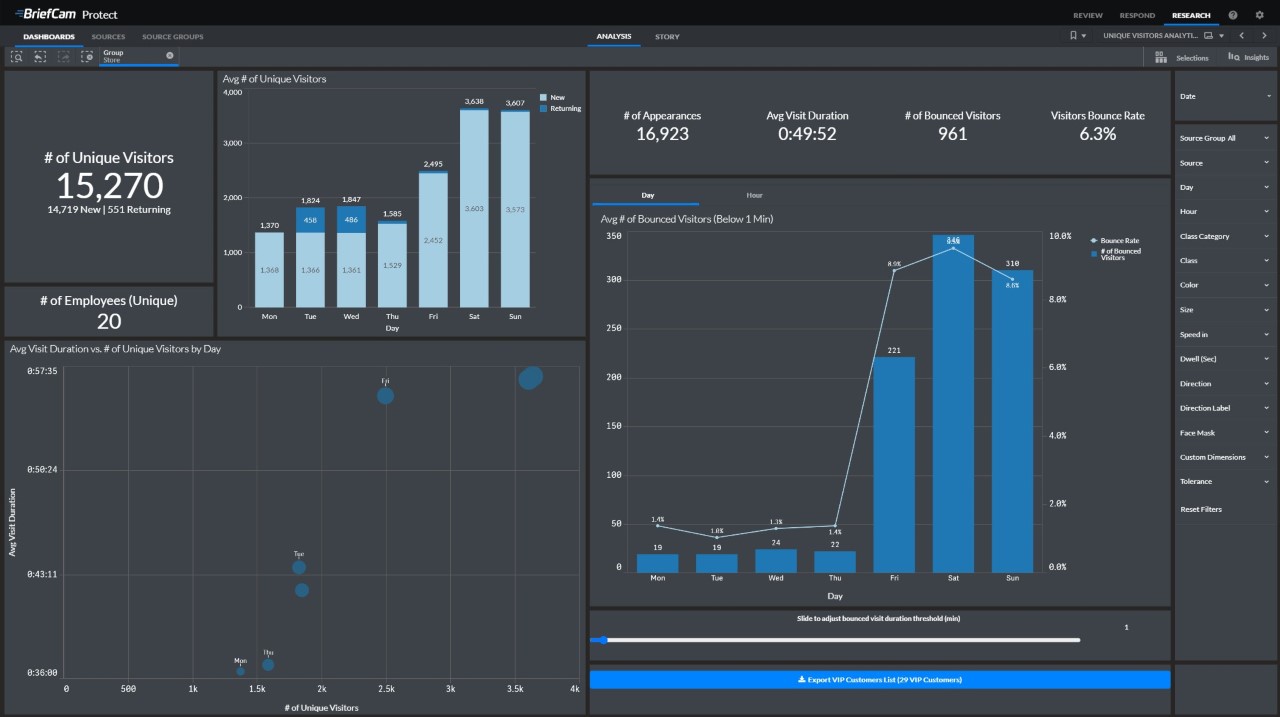Go to the Research module
1280x717 pixels.
coord(1191,15)
